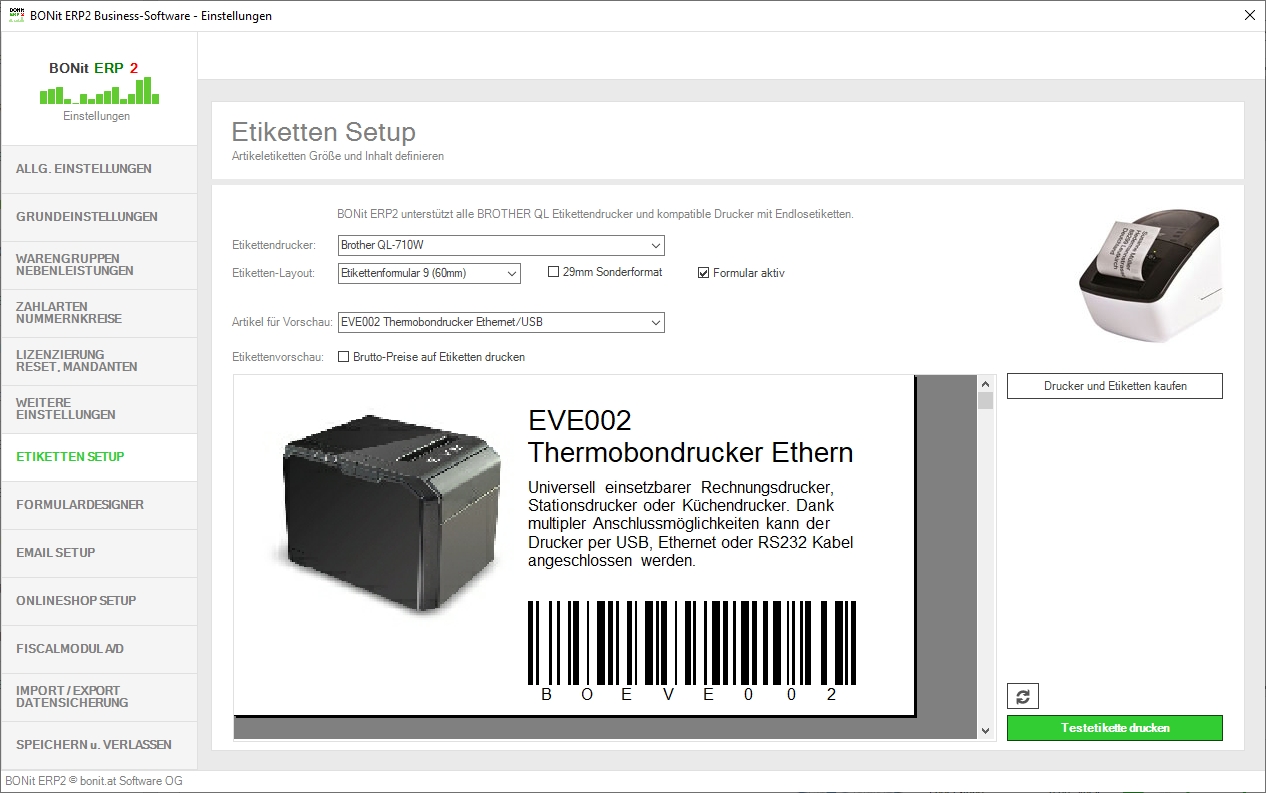The width and height of the screenshot is (1266, 793).
Task: Click the 'Etikettendrucker:' field label
Action: 274,245
